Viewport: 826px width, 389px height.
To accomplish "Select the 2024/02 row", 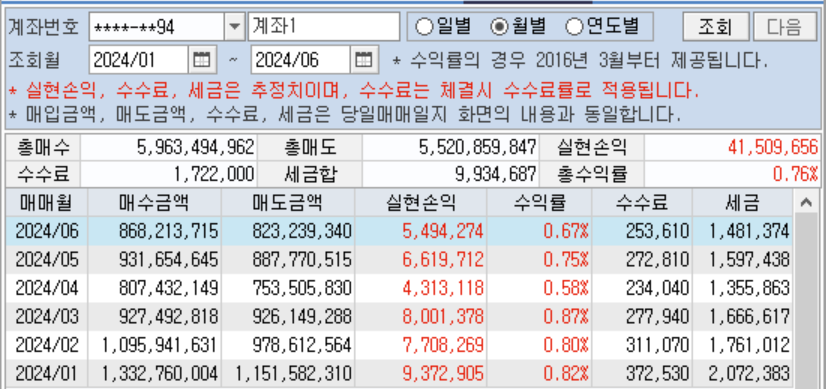I will coord(399,345).
